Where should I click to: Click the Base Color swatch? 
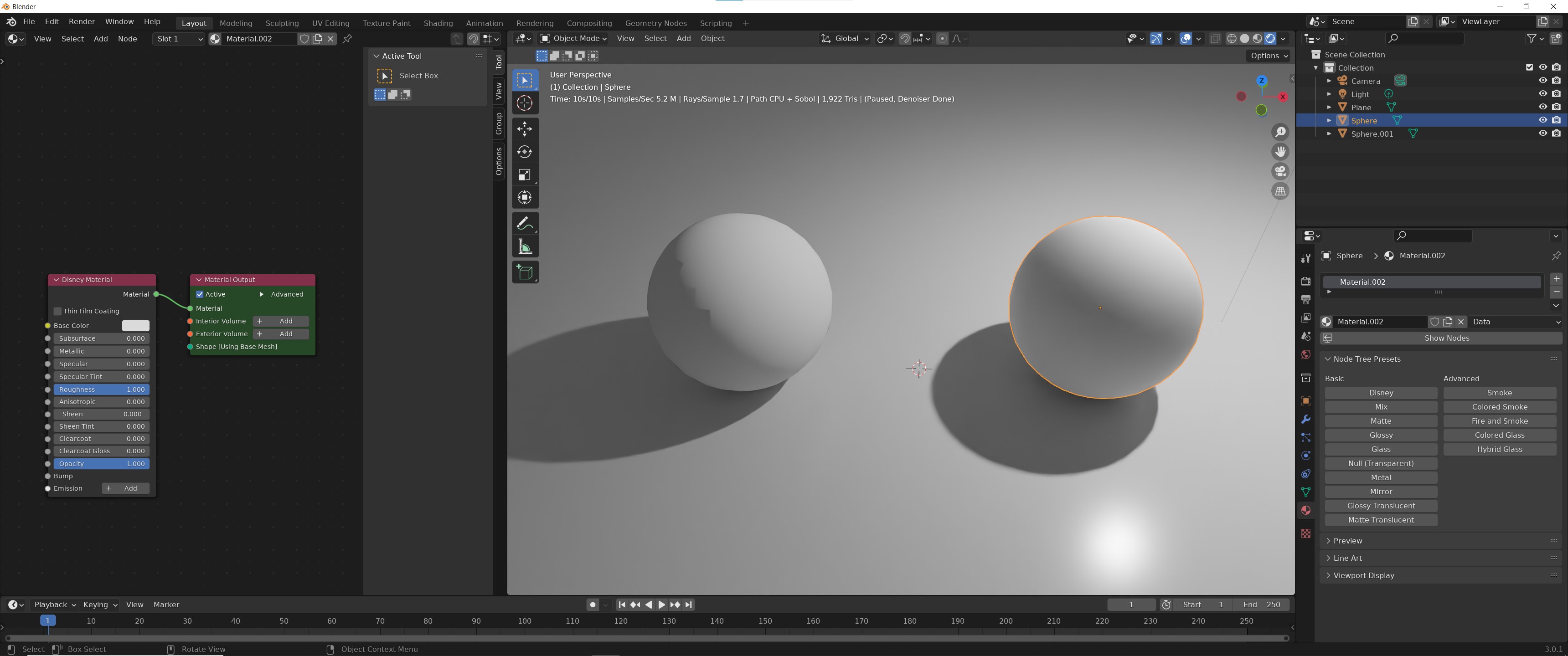135,326
